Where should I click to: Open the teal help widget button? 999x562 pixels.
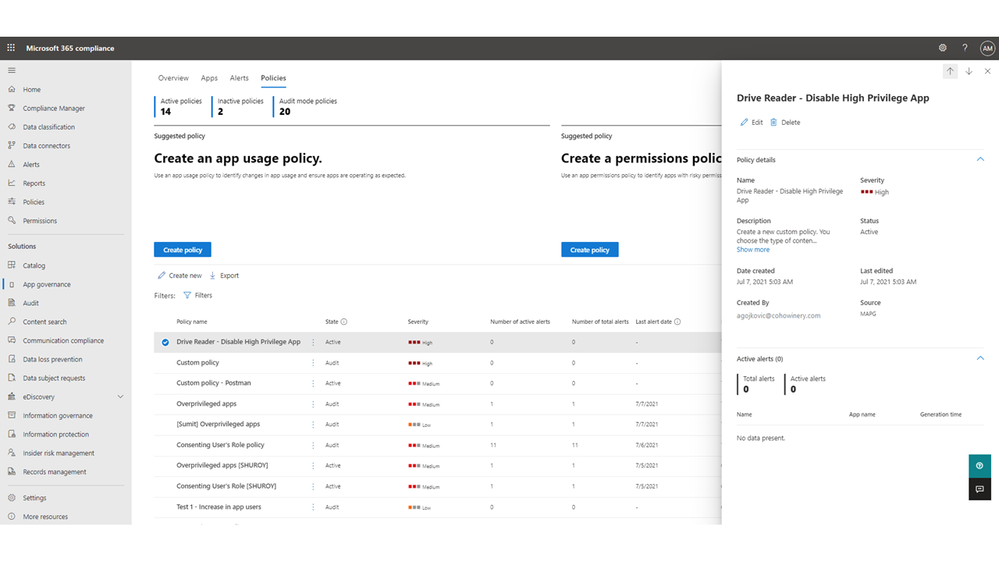979,466
